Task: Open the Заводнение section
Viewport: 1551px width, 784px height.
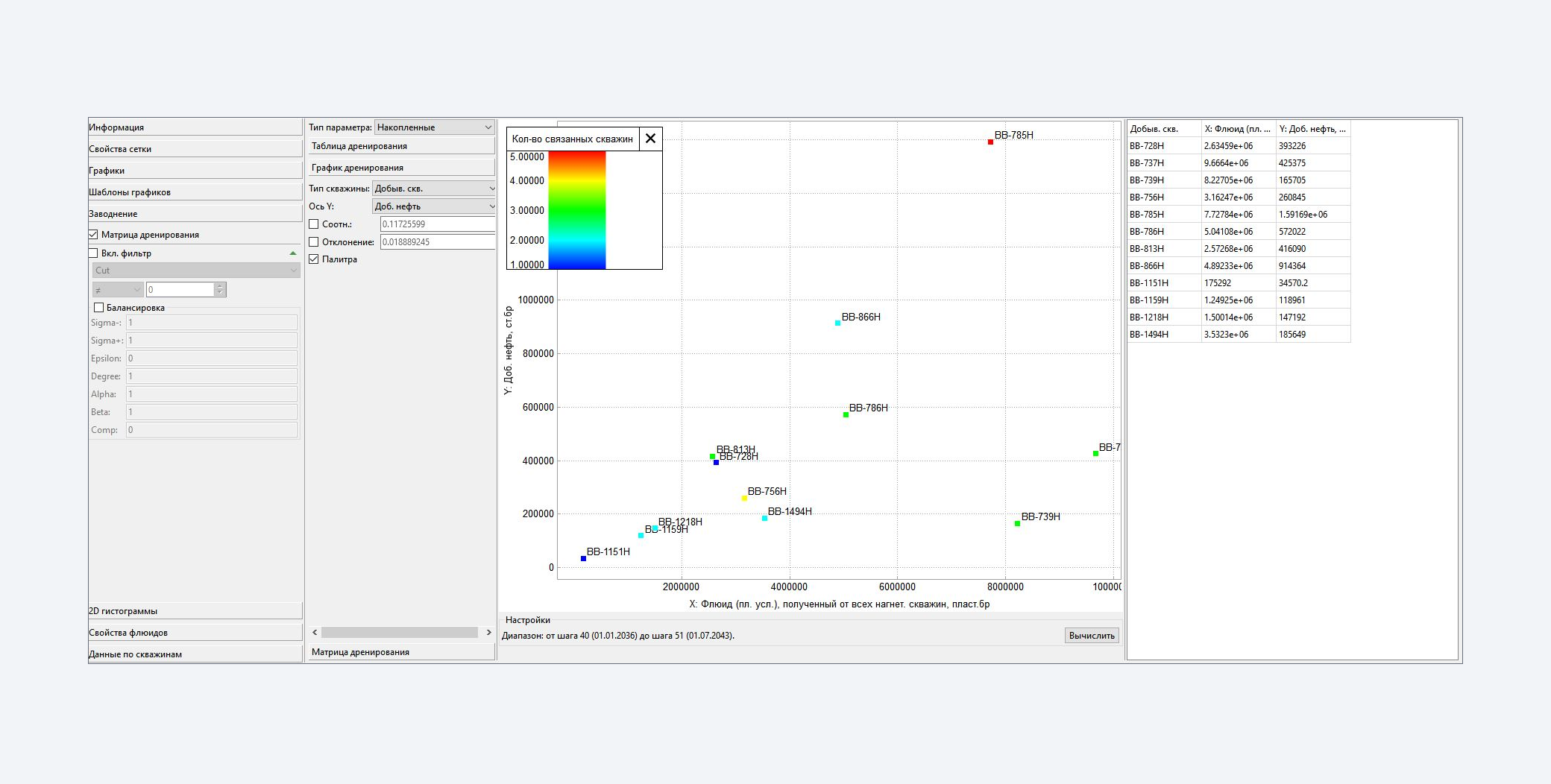Action: 195,214
